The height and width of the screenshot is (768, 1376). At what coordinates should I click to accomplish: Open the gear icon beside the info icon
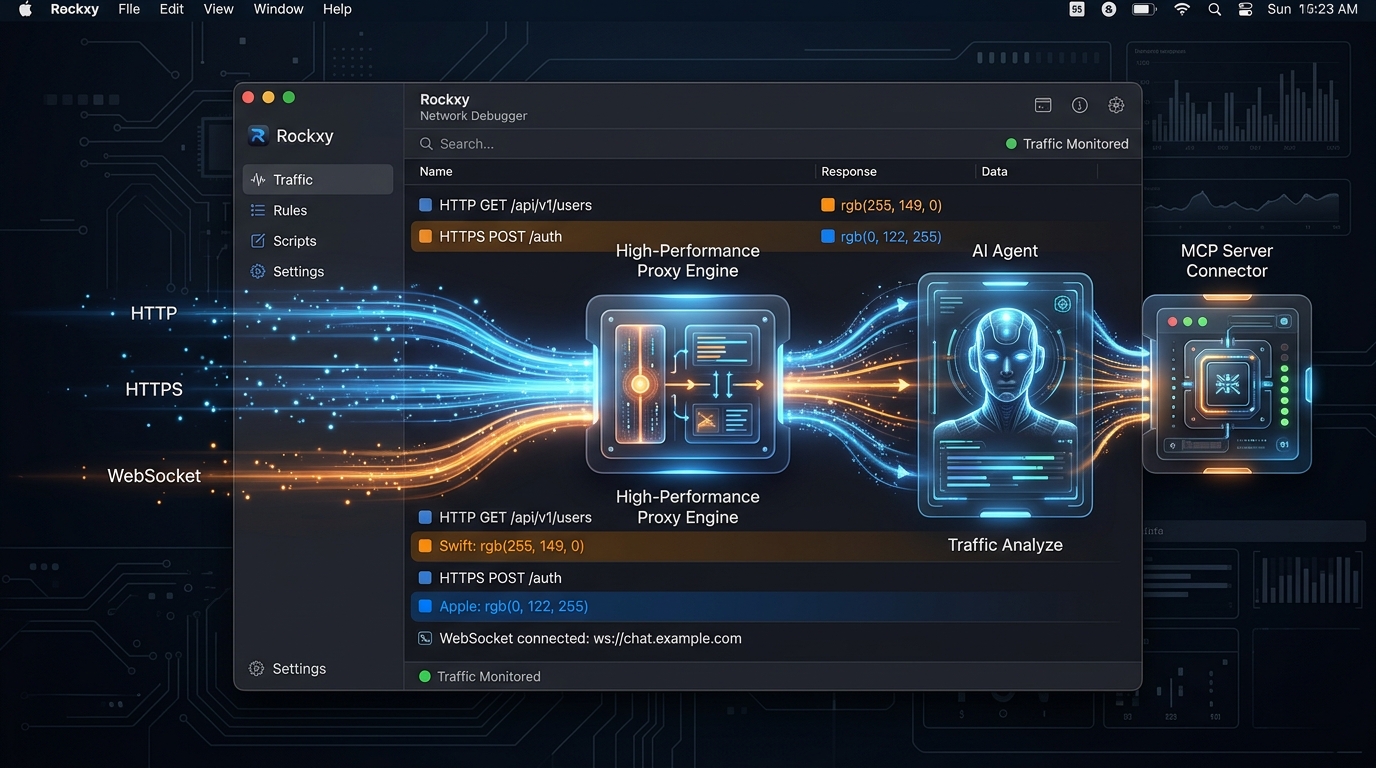[1116, 105]
